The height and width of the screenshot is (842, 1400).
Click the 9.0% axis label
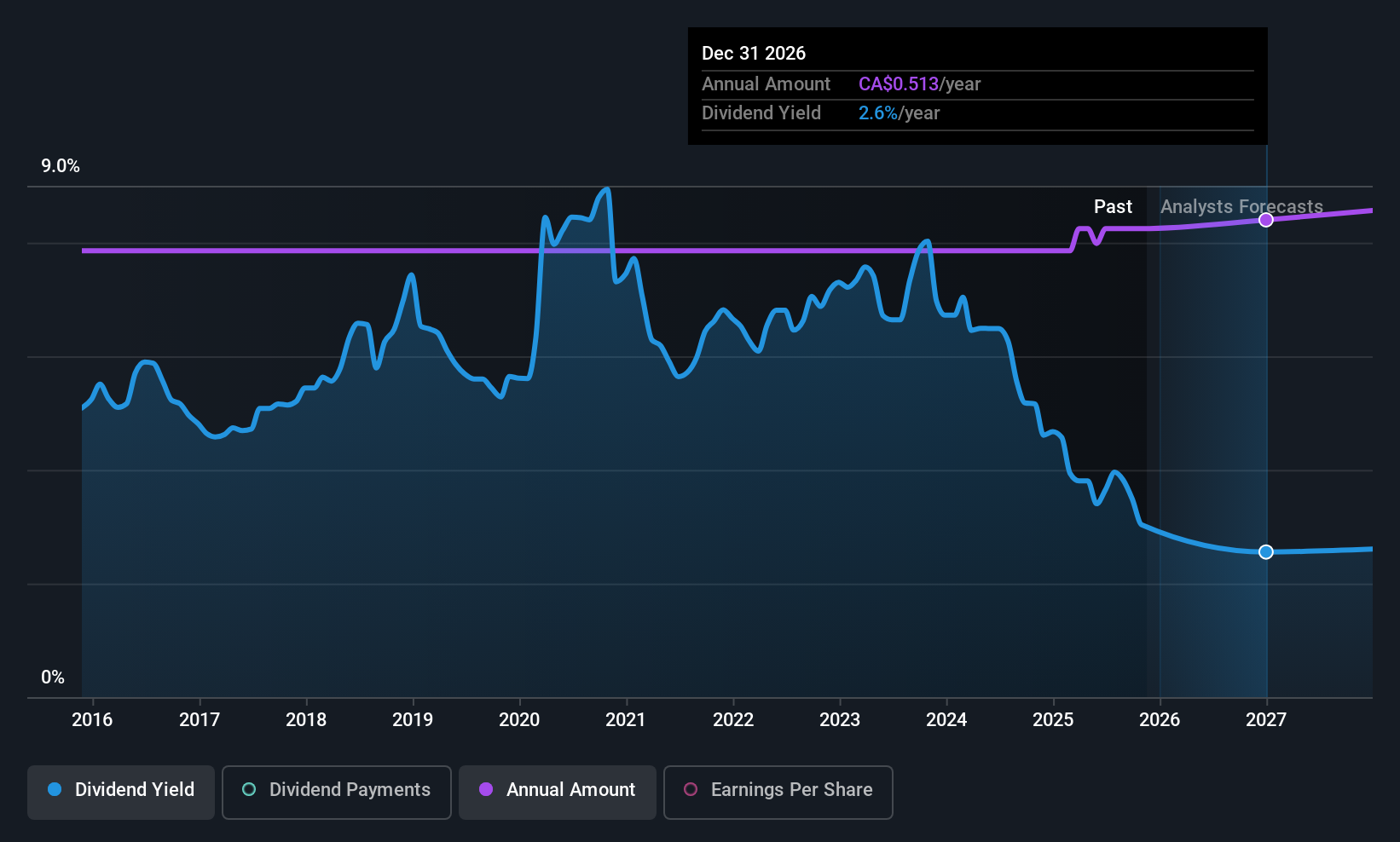point(61,166)
